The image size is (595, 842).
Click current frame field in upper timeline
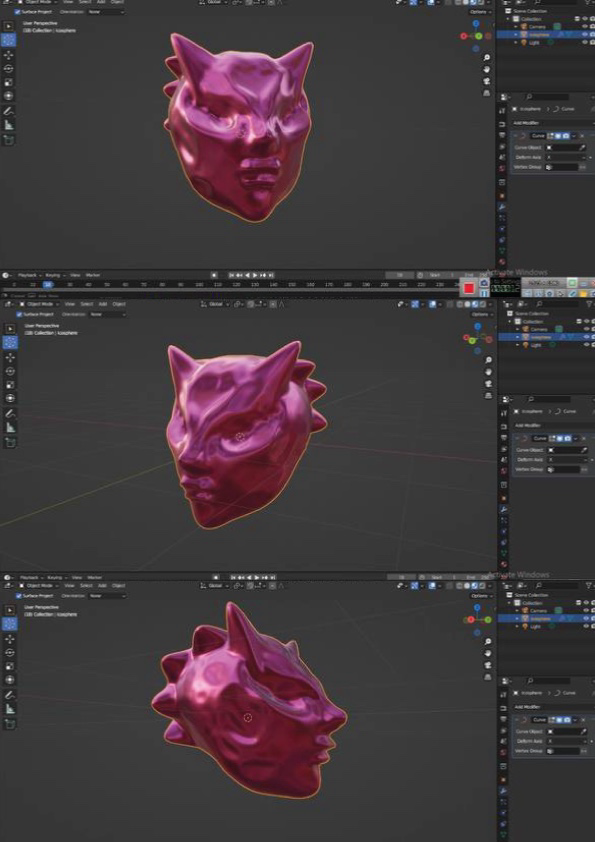[x=400, y=275]
